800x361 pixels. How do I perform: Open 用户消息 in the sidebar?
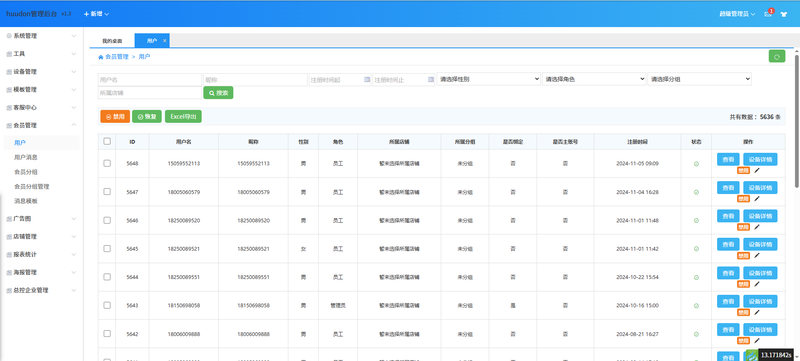26,158
